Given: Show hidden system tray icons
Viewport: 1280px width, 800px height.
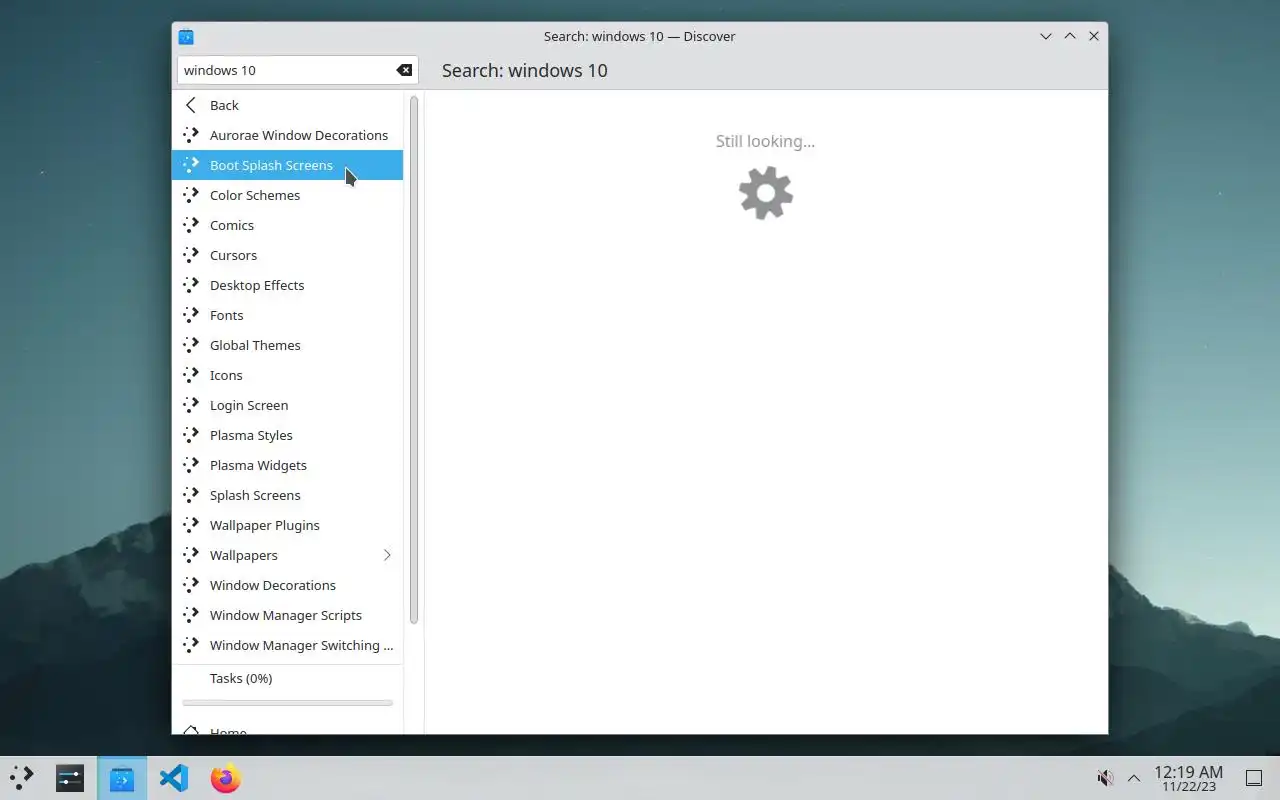Looking at the screenshot, I should 1134,778.
